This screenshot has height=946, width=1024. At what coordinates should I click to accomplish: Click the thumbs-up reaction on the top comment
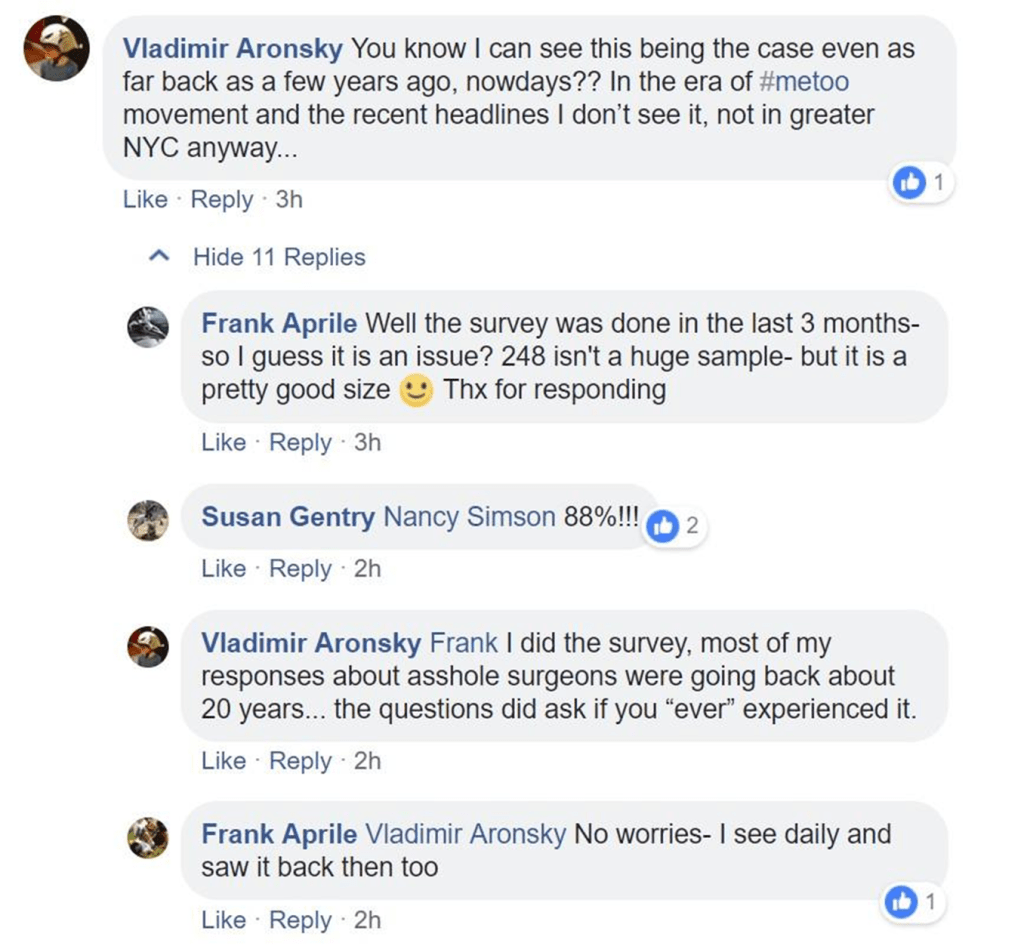point(909,182)
